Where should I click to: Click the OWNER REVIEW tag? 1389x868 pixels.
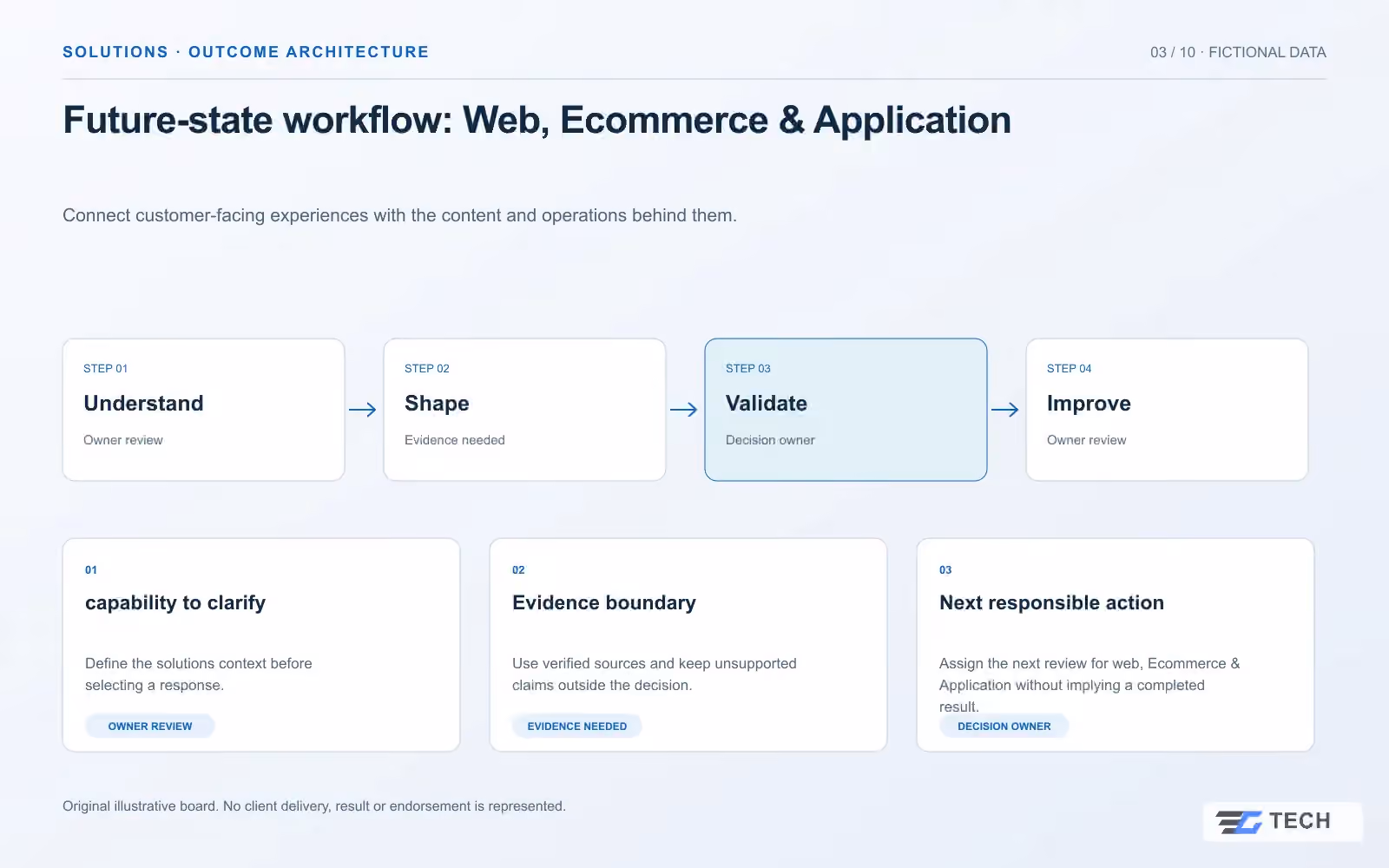(150, 727)
